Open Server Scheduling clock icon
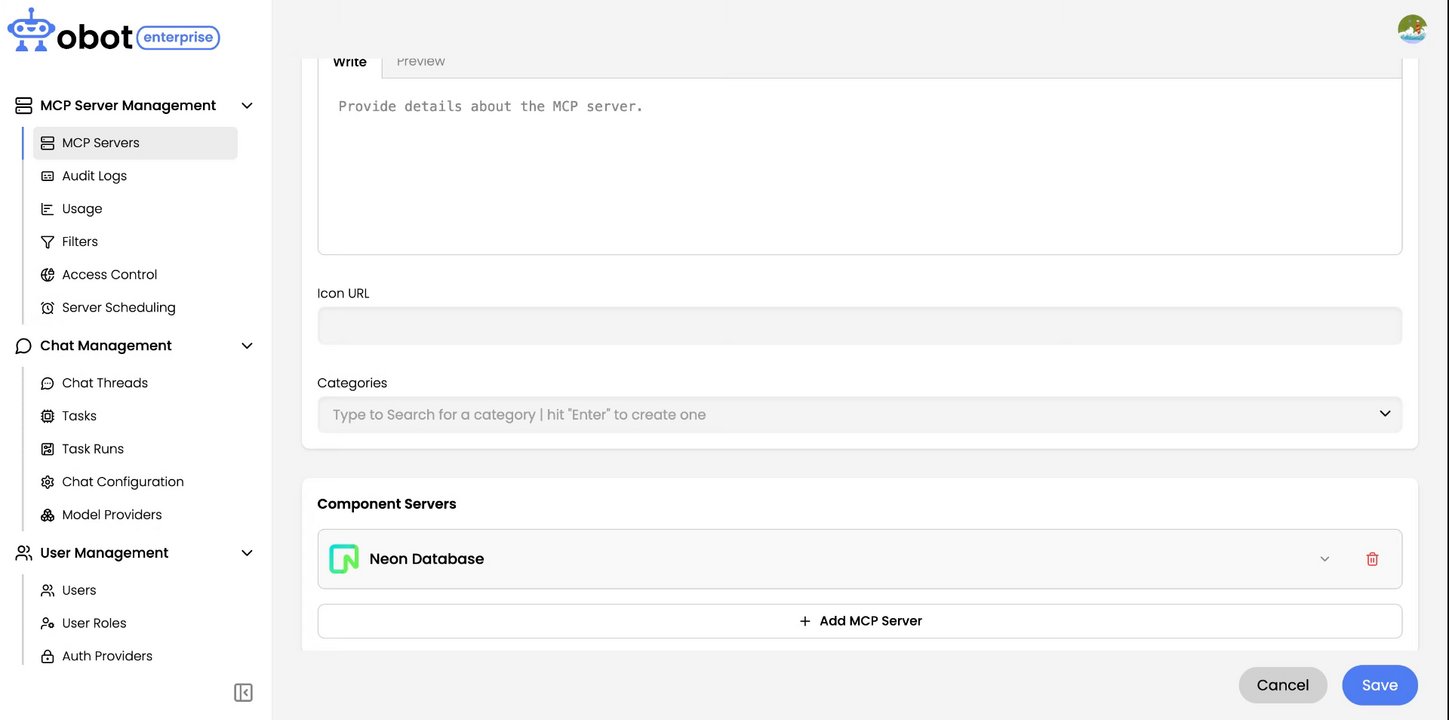Image resolution: width=1449 pixels, height=720 pixels. point(47,308)
